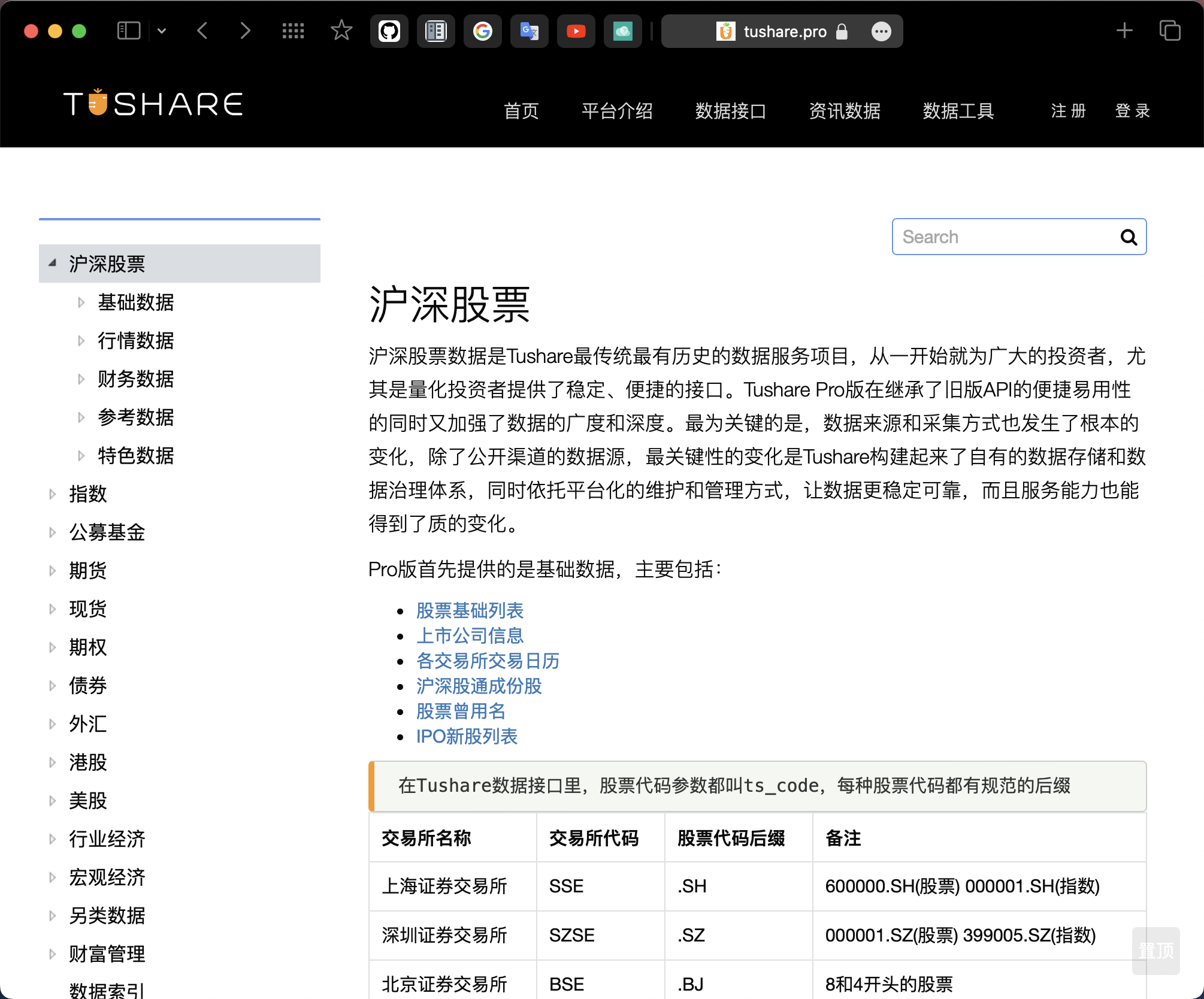Open the 股票曾用名 link
This screenshot has width=1204, height=999.
(x=461, y=711)
